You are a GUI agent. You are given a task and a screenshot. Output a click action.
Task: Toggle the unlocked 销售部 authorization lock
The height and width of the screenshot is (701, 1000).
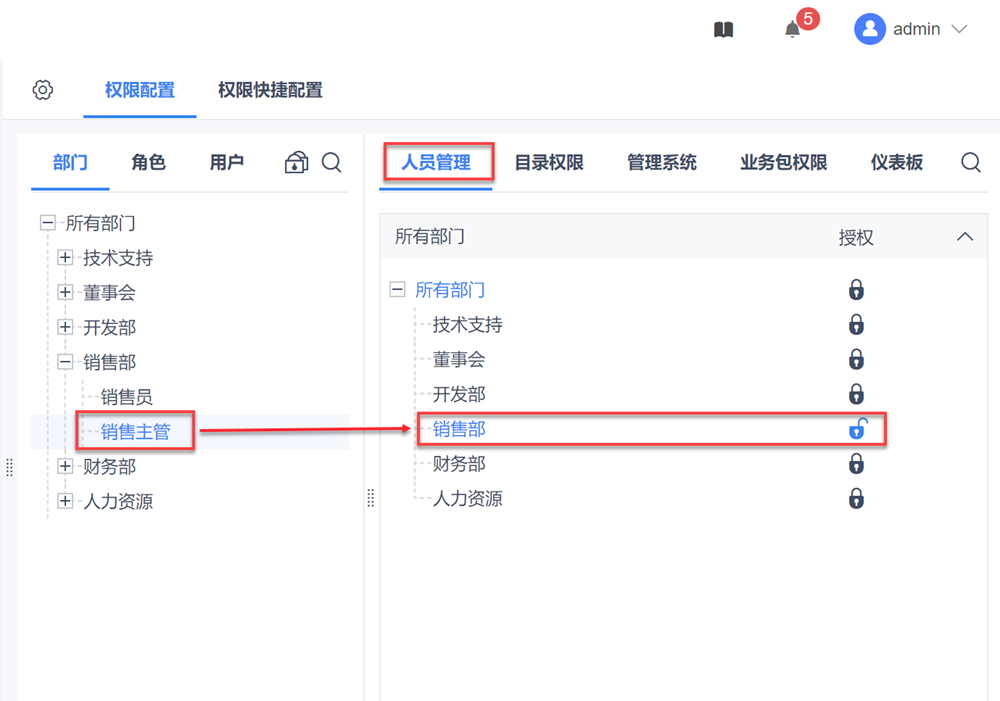click(857, 430)
